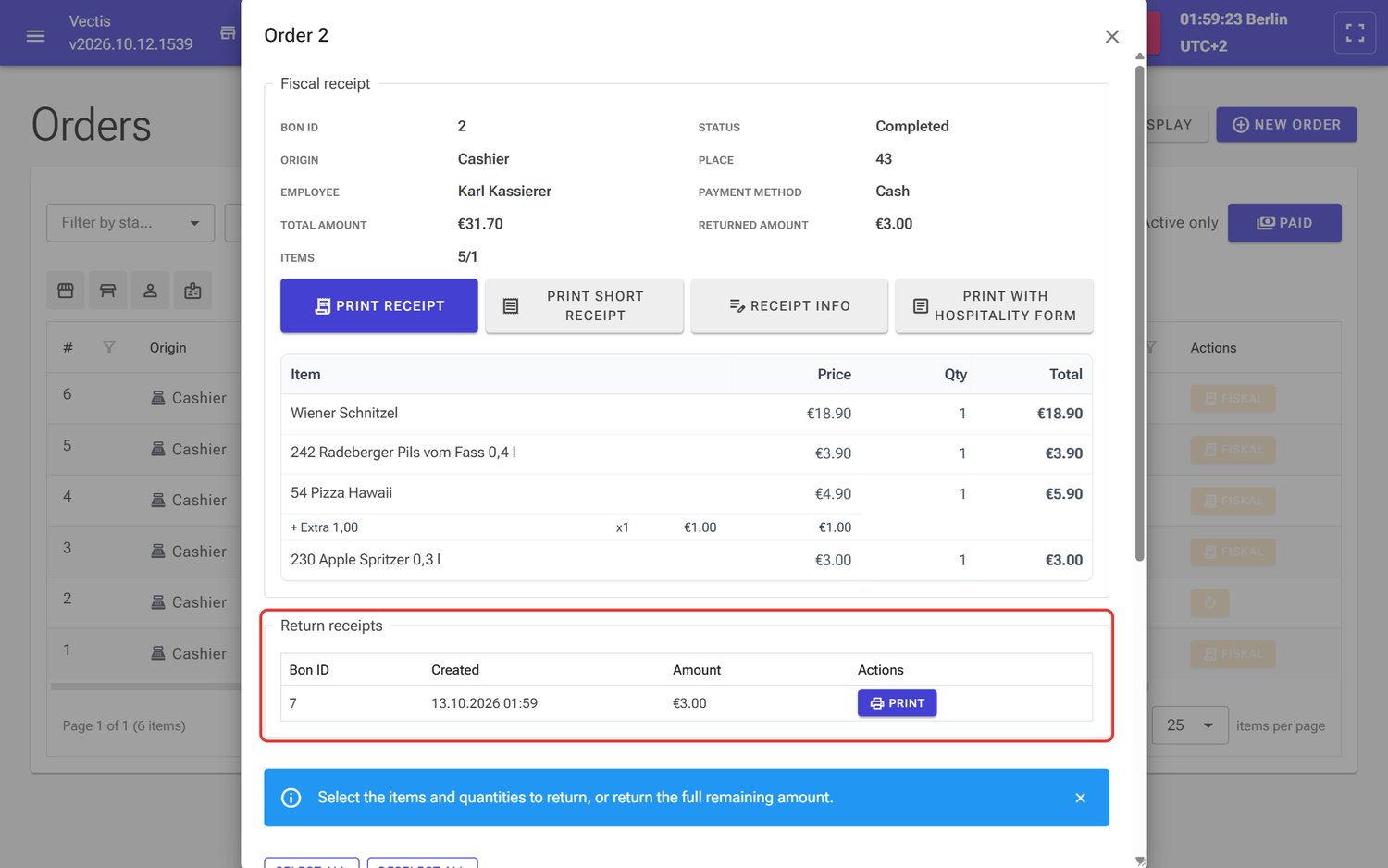Click the Vectis version label
1388x868 pixels.
pyautogui.click(x=130, y=33)
